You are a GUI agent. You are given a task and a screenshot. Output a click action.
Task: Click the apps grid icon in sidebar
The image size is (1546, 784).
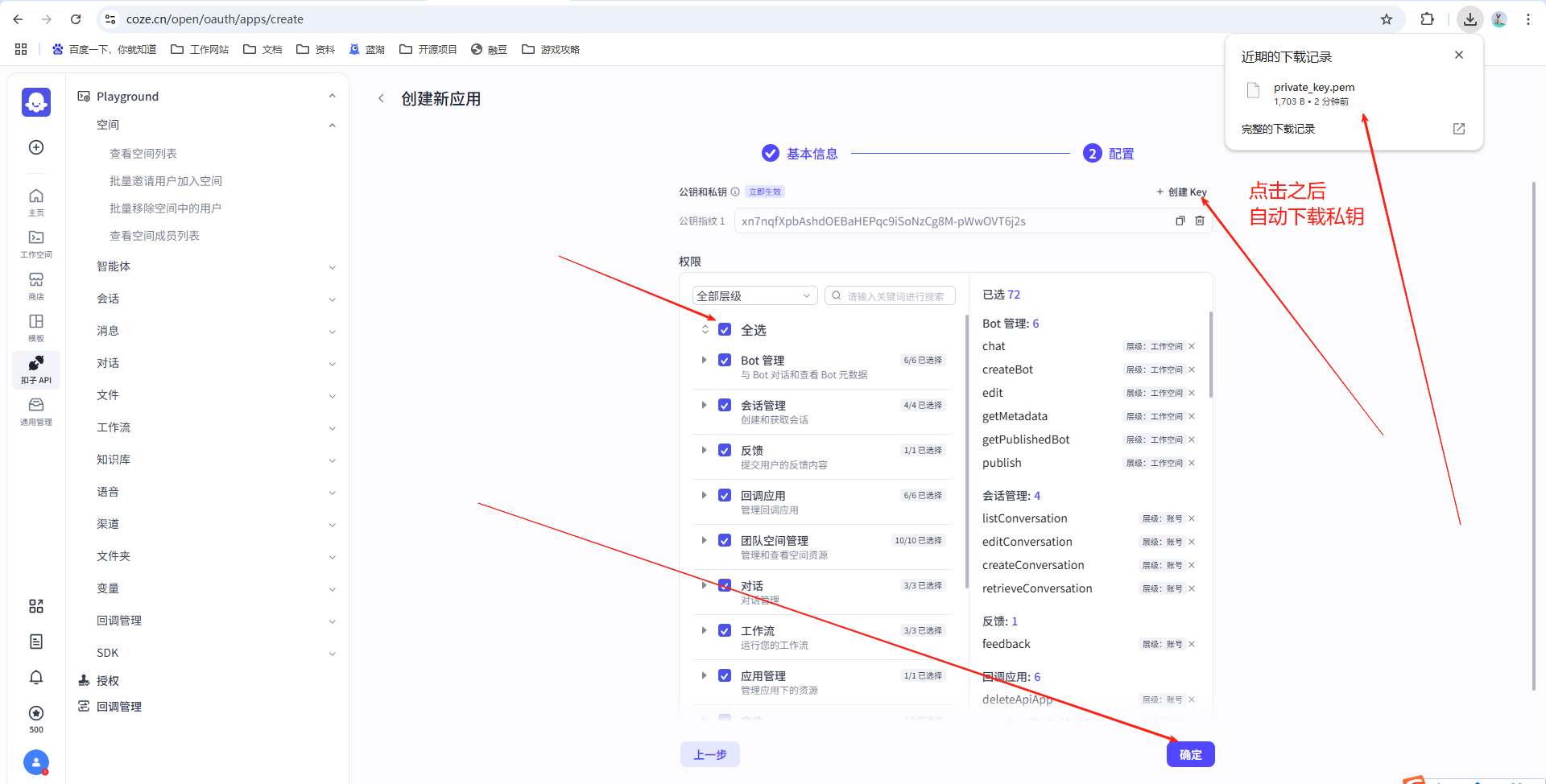point(36,606)
